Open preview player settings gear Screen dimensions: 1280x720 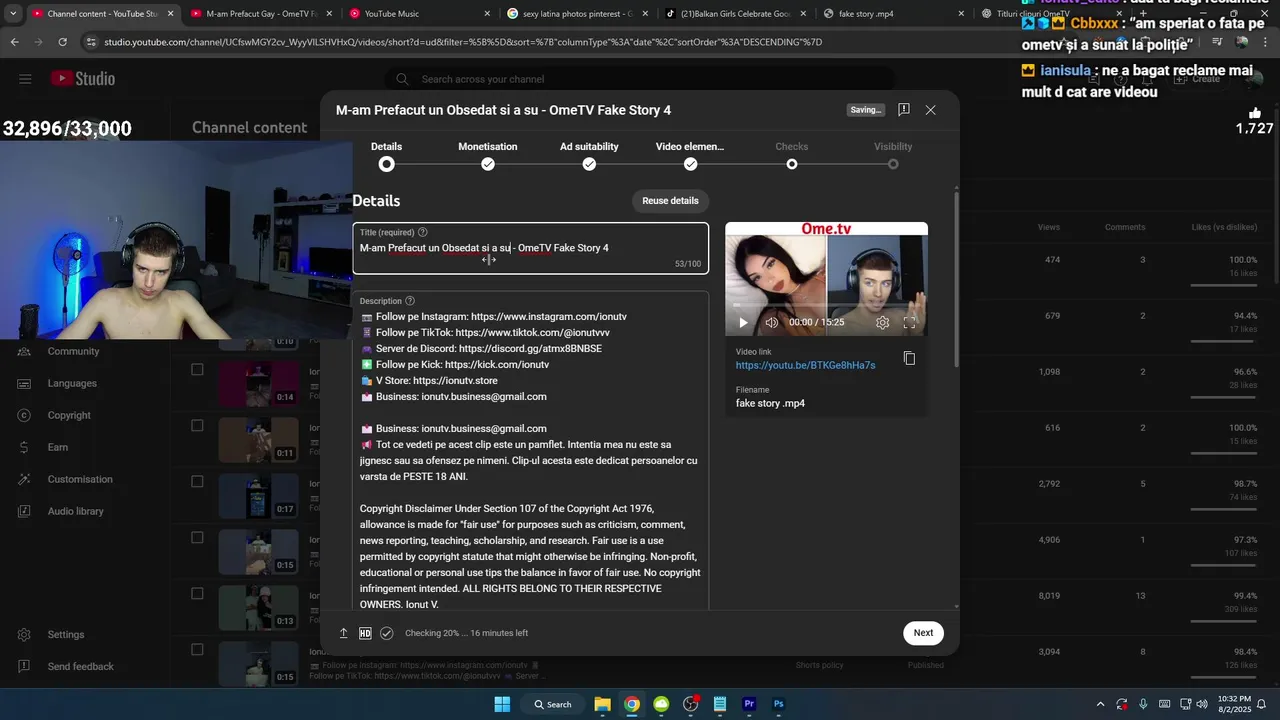click(x=882, y=322)
